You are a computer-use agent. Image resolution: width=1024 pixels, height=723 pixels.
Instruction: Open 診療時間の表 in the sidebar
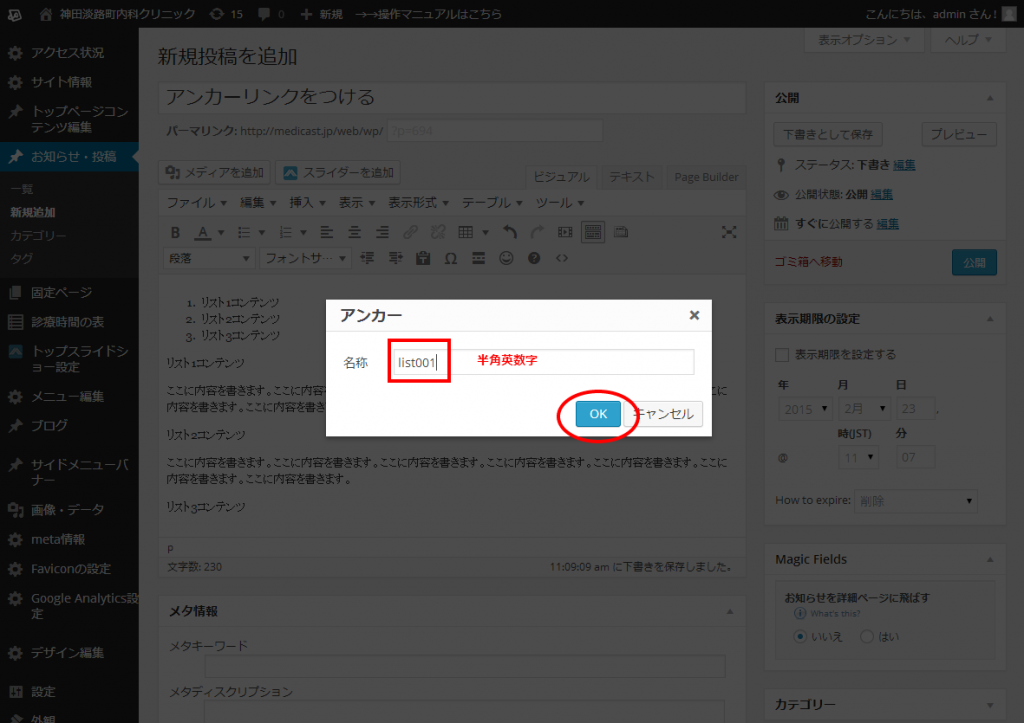point(69,322)
